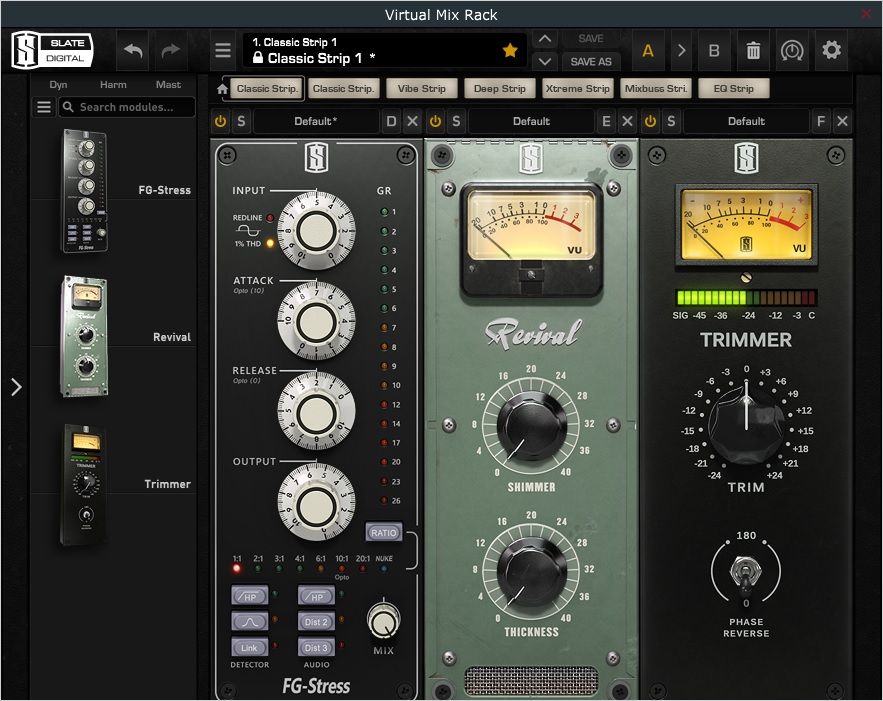Toggle power for the Trimmer slot
This screenshot has height=701, width=883.
(x=650, y=121)
